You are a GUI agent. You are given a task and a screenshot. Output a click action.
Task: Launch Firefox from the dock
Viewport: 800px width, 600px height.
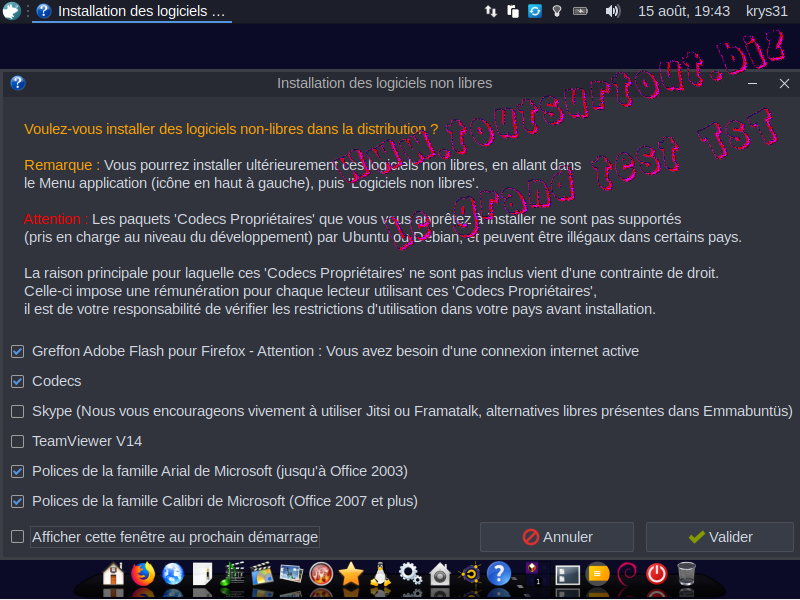[143, 574]
